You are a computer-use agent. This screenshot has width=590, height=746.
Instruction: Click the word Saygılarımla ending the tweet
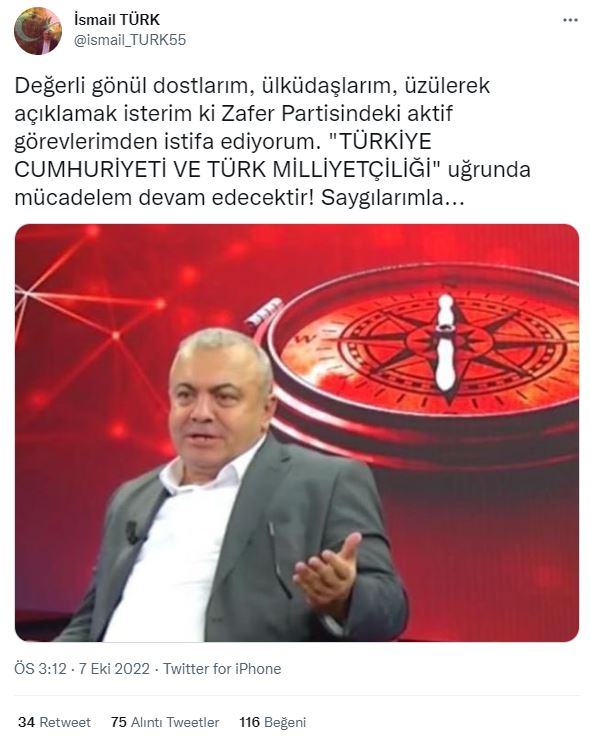tap(393, 198)
